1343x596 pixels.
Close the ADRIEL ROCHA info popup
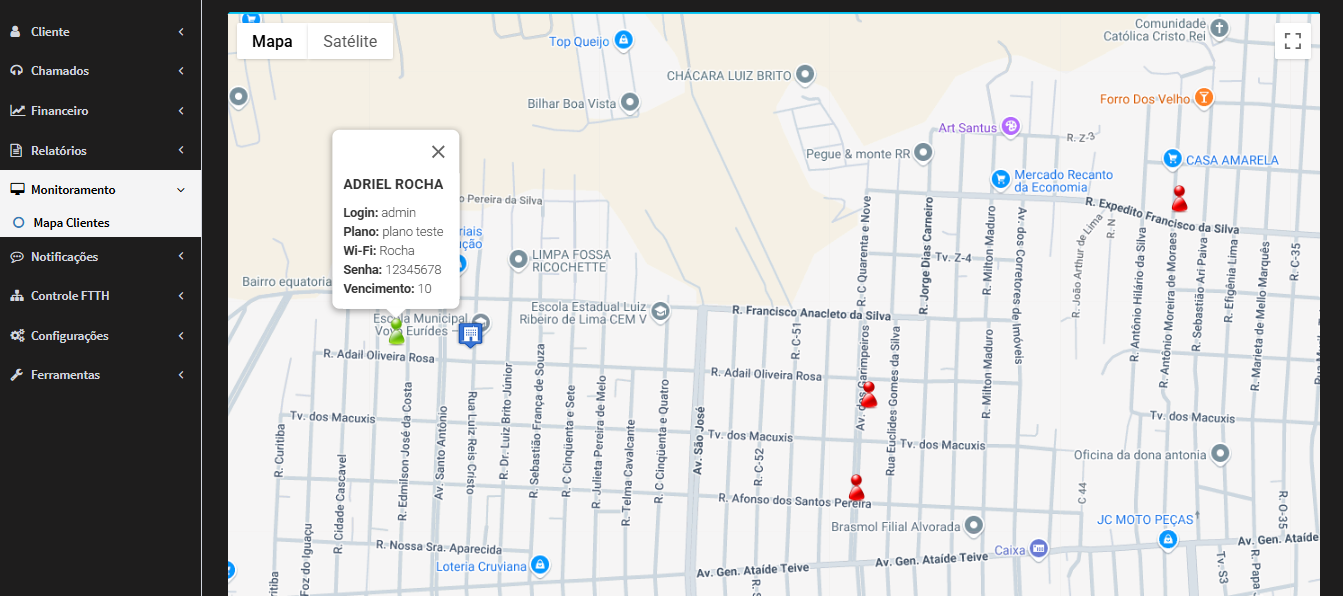coord(438,152)
